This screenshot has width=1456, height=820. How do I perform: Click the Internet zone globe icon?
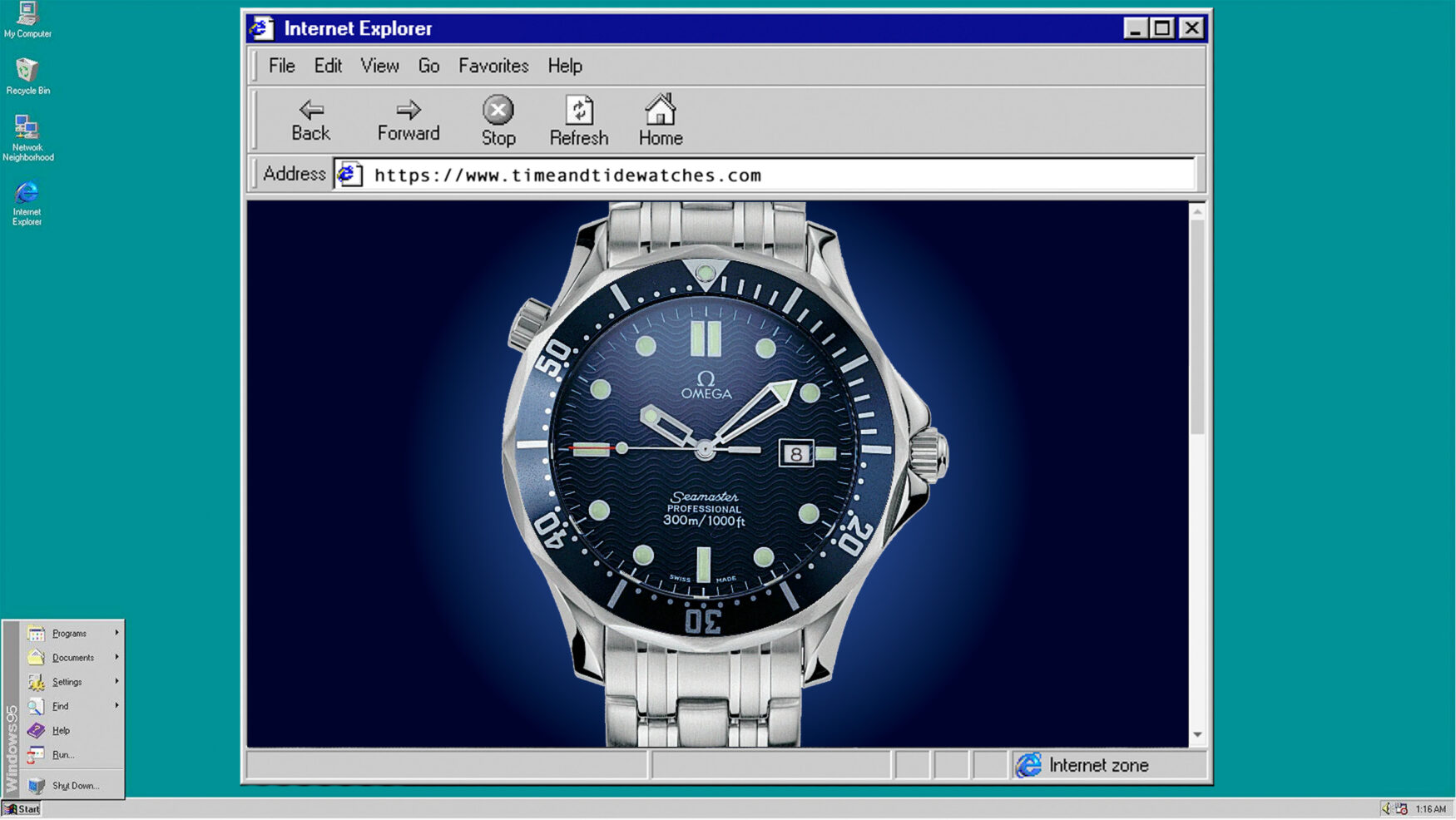click(1028, 765)
